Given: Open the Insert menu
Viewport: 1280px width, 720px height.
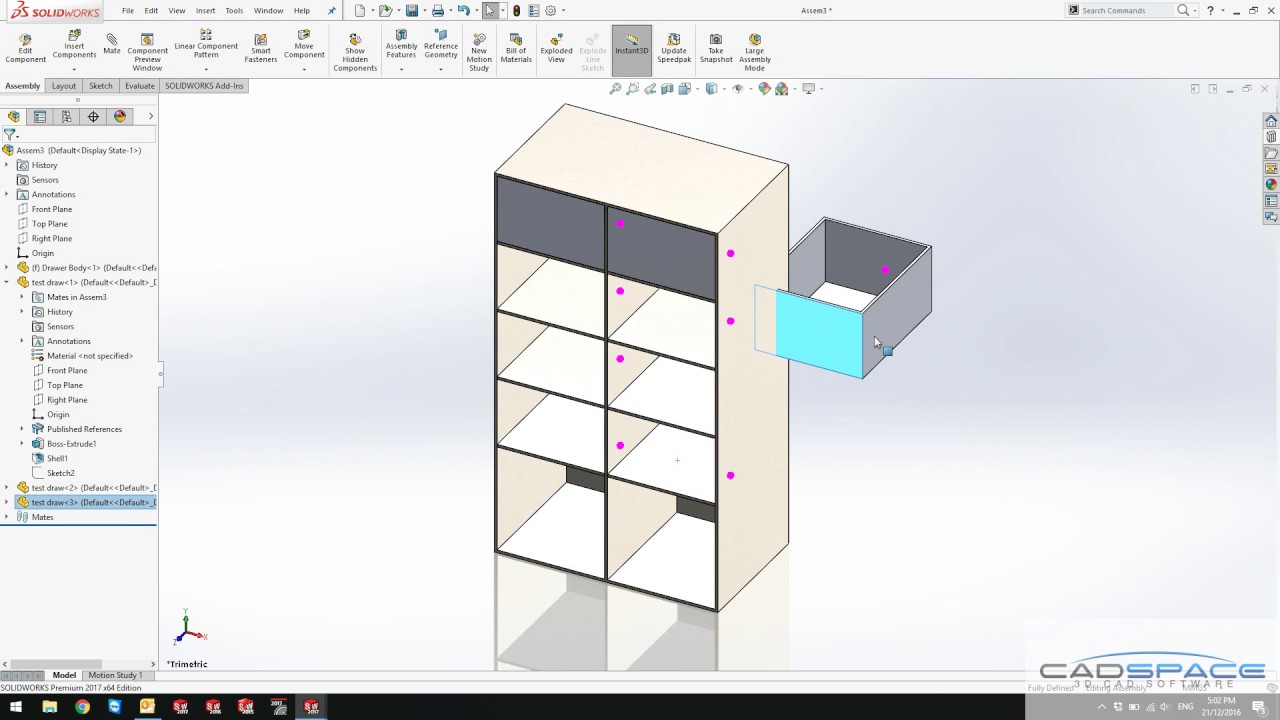Looking at the screenshot, I should point(205,11).
